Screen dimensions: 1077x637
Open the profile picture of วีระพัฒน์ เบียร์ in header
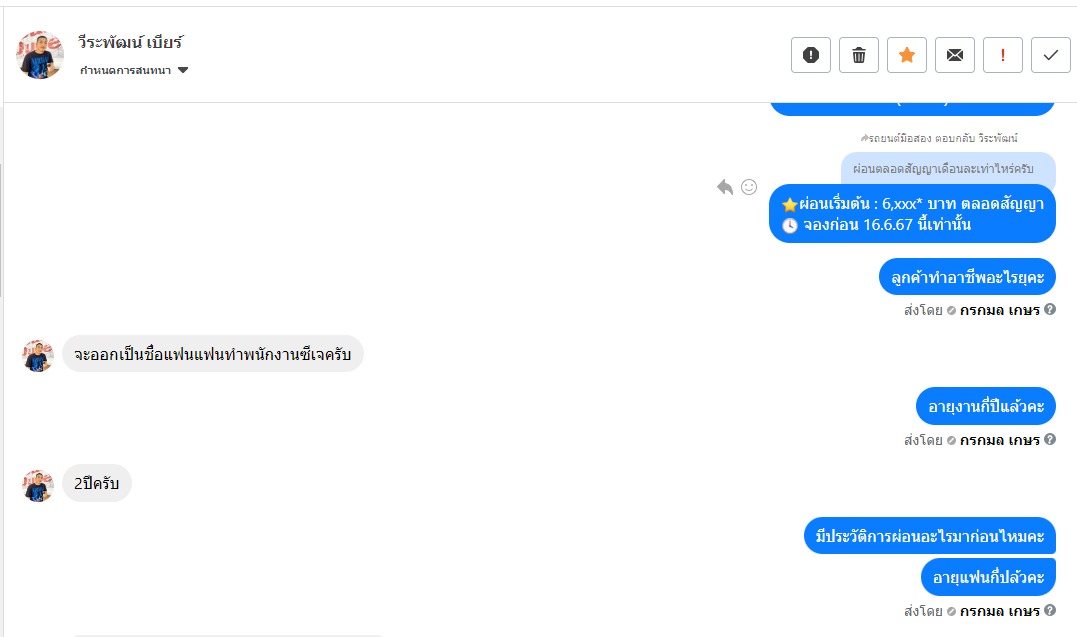pos(40,55)
